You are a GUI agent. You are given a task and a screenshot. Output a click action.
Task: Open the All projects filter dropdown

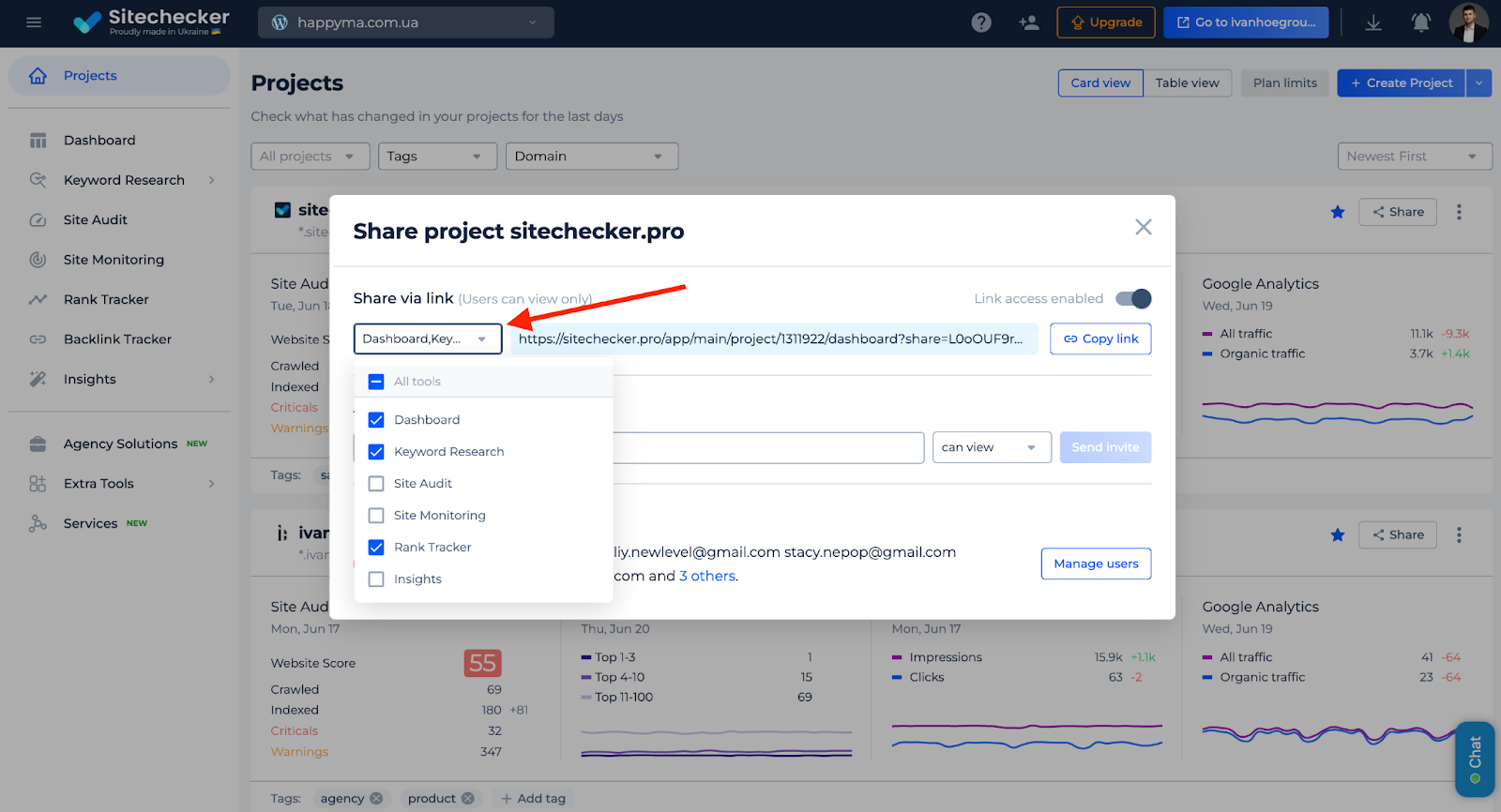311,157
